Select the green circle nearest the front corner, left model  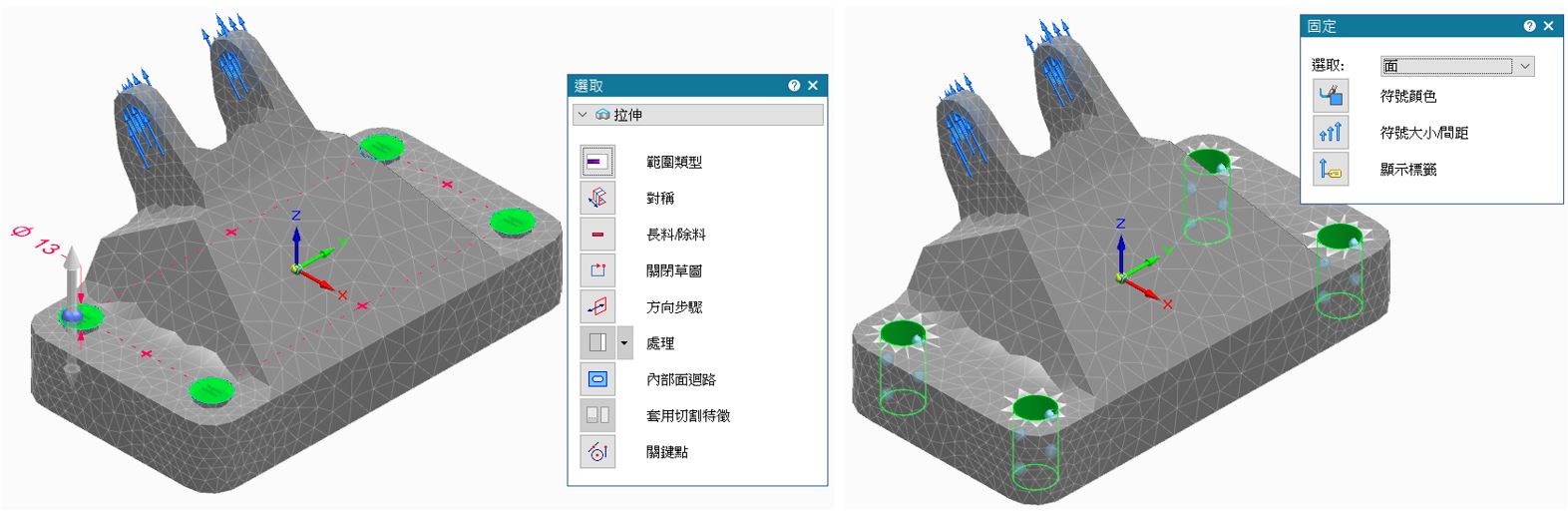point(210,388)
